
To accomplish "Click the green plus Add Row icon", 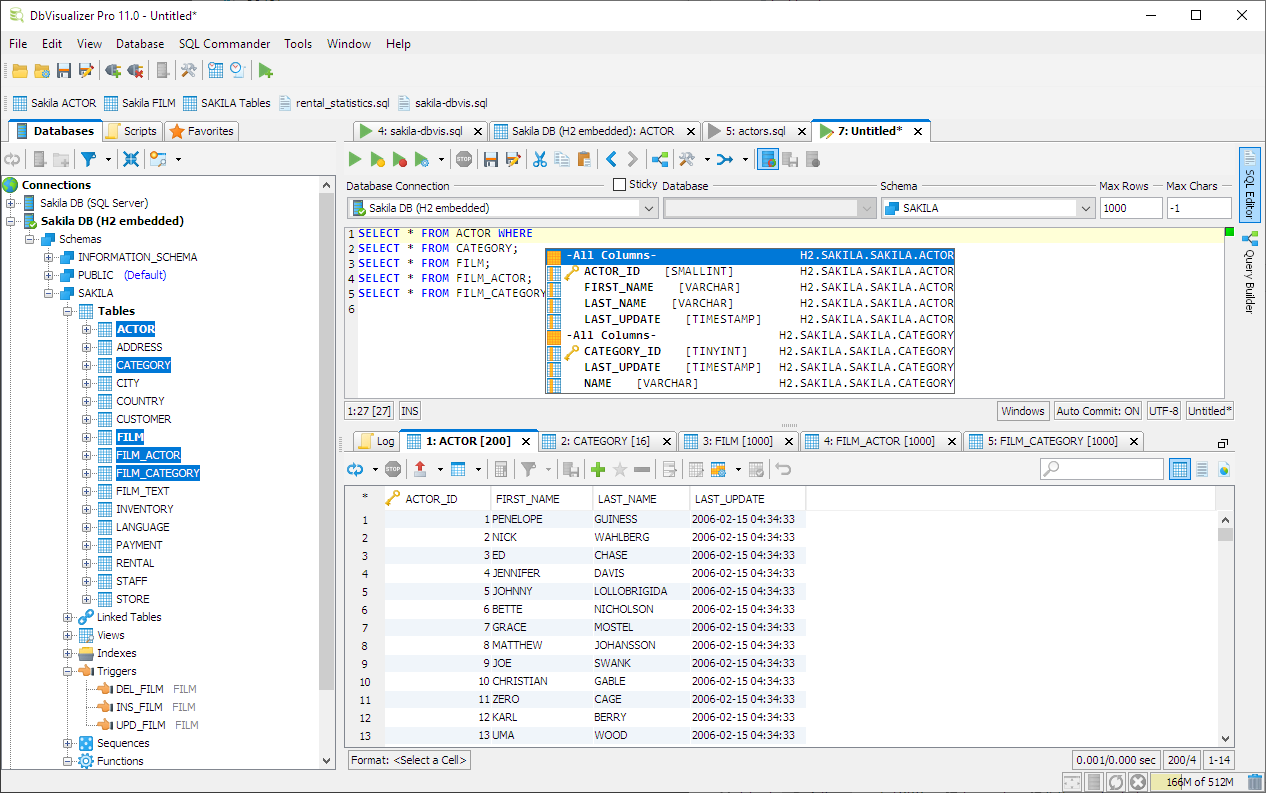I will tap(598, 469).
